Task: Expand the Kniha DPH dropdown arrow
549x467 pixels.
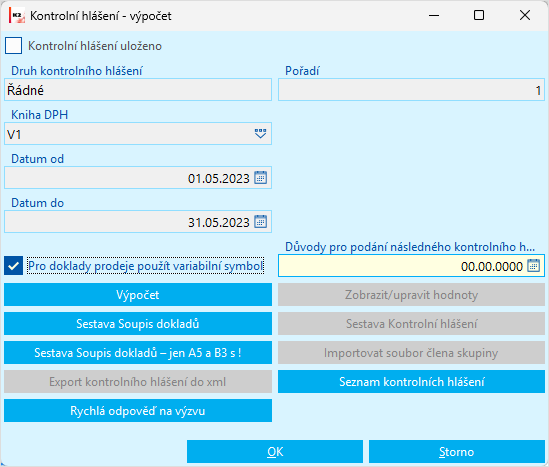Action: tap(260, 134)
